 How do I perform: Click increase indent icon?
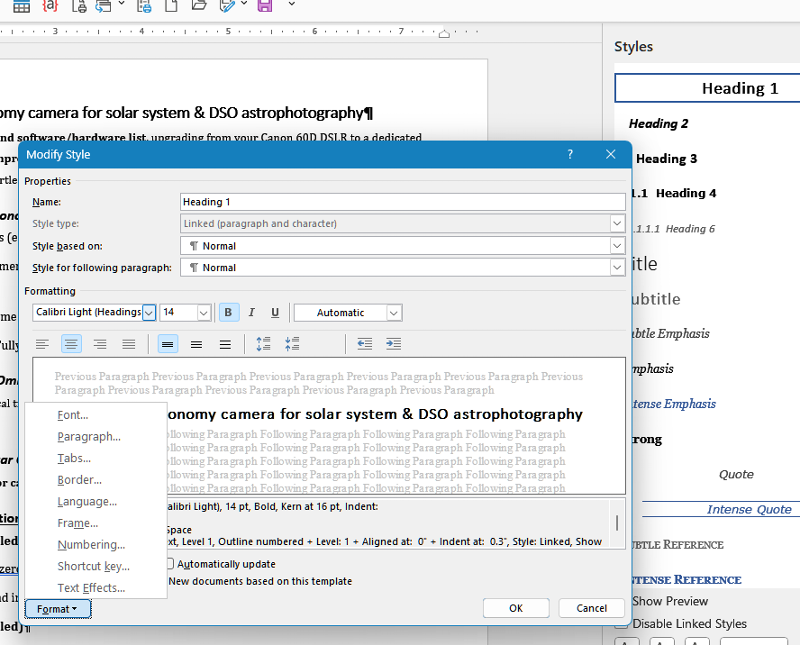click(x=393, y=344)
